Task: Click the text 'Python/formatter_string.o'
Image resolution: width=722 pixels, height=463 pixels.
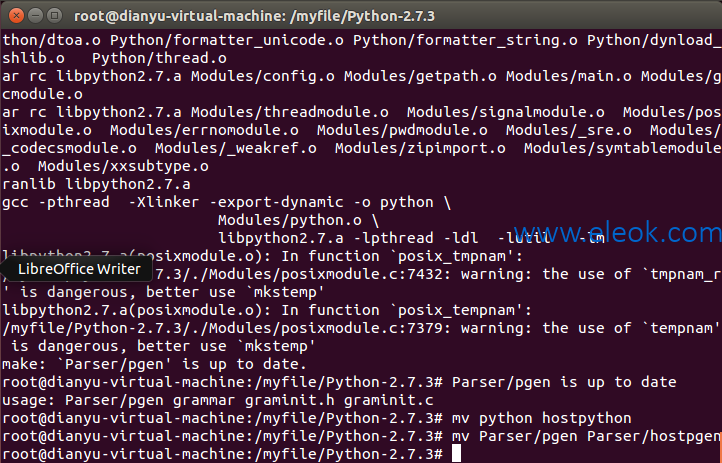Action: pyautogui.click(x=466, y=40)
